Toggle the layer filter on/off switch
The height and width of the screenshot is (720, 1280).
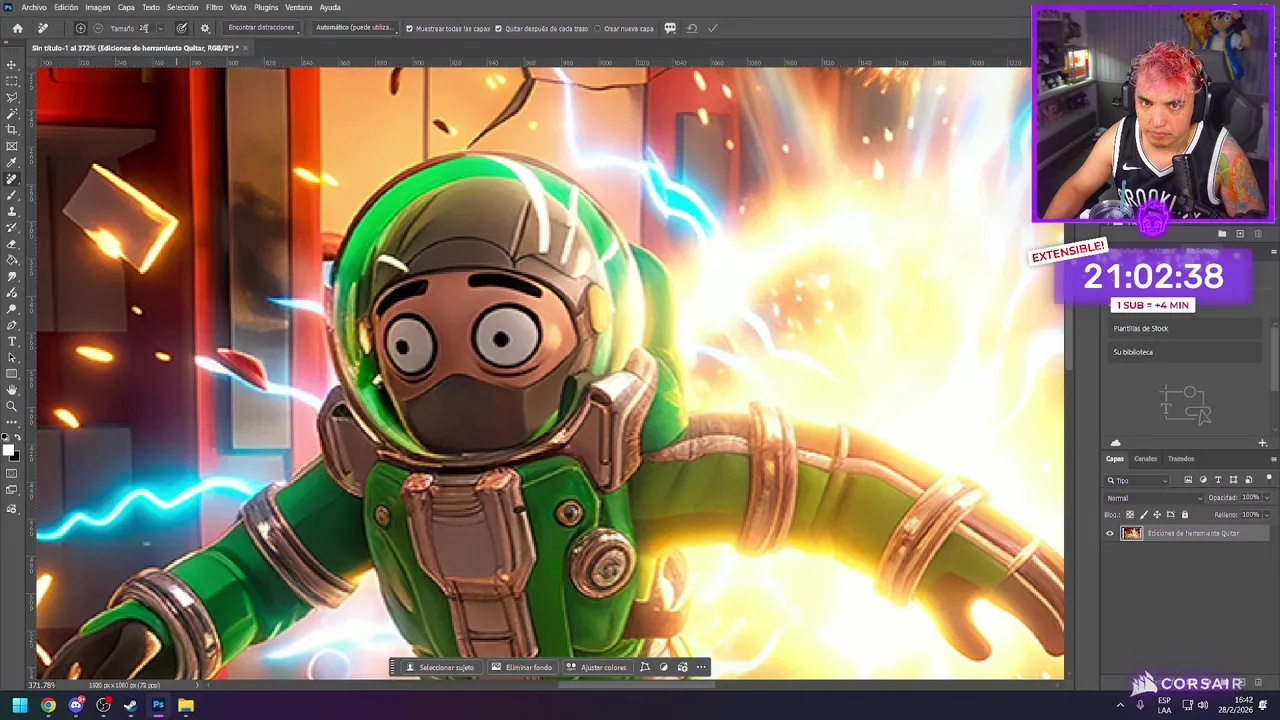[x=1268, y=479]
